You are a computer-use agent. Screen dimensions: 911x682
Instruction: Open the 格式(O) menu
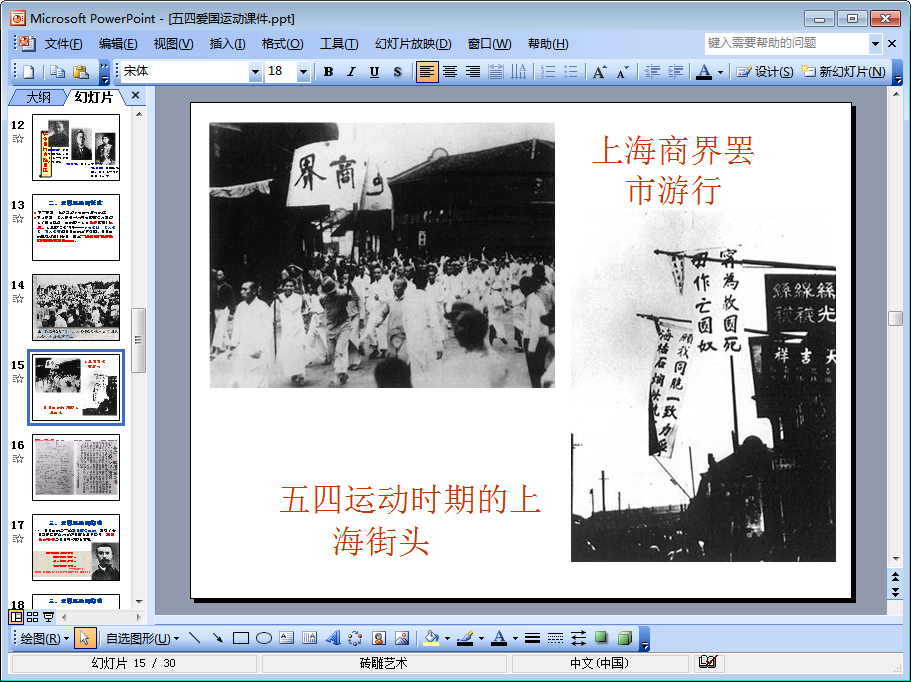point(282,44)
